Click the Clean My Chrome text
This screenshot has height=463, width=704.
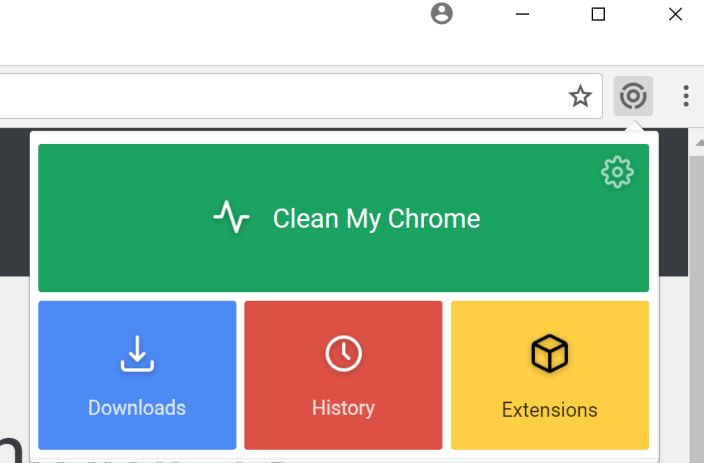tap(376, 218)
